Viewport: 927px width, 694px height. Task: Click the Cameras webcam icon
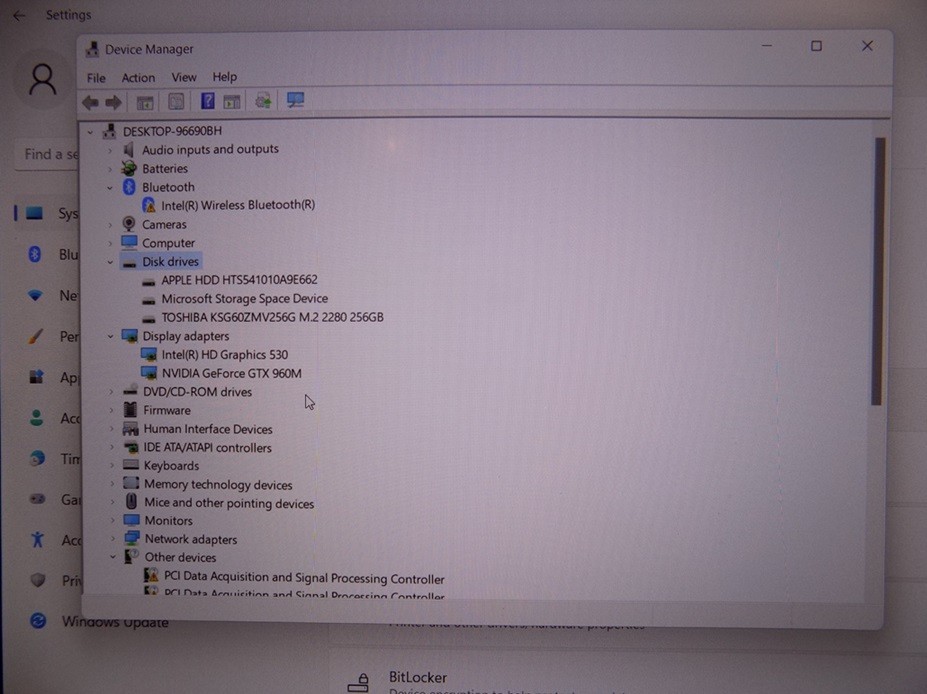[x=129, y=223]
